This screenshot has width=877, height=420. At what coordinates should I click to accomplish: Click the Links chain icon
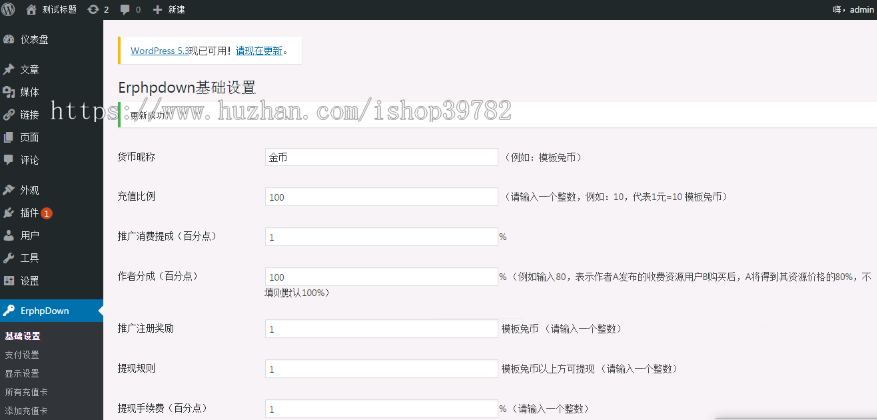point(8,115)
